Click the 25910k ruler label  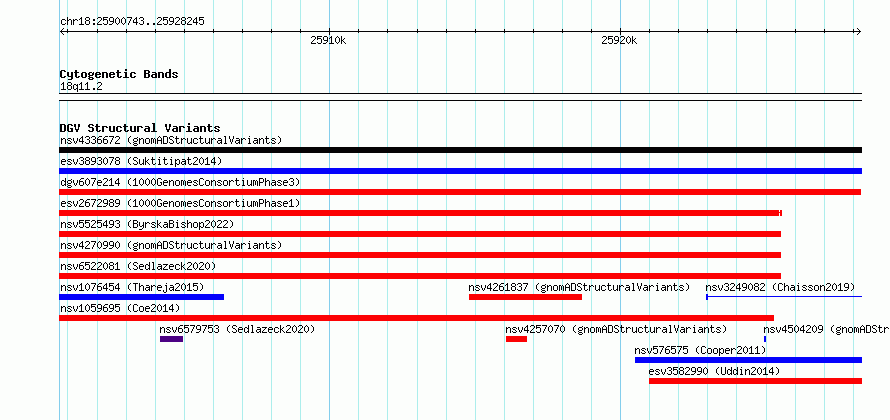point(328,40)
